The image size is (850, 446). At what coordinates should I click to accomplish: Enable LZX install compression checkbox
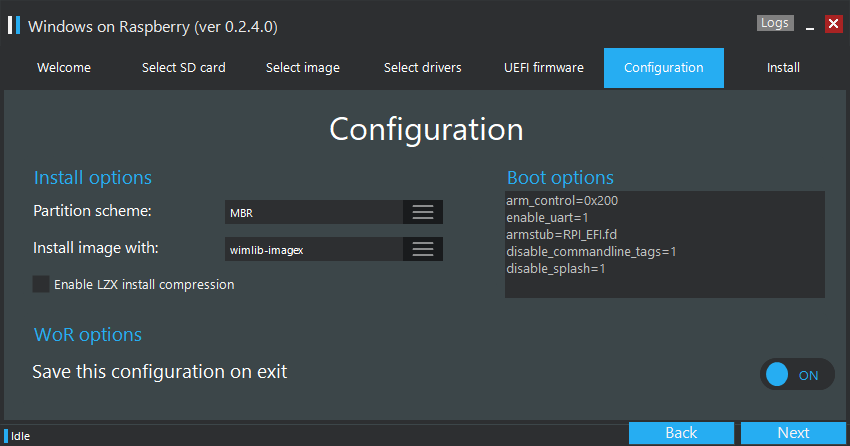41,284
